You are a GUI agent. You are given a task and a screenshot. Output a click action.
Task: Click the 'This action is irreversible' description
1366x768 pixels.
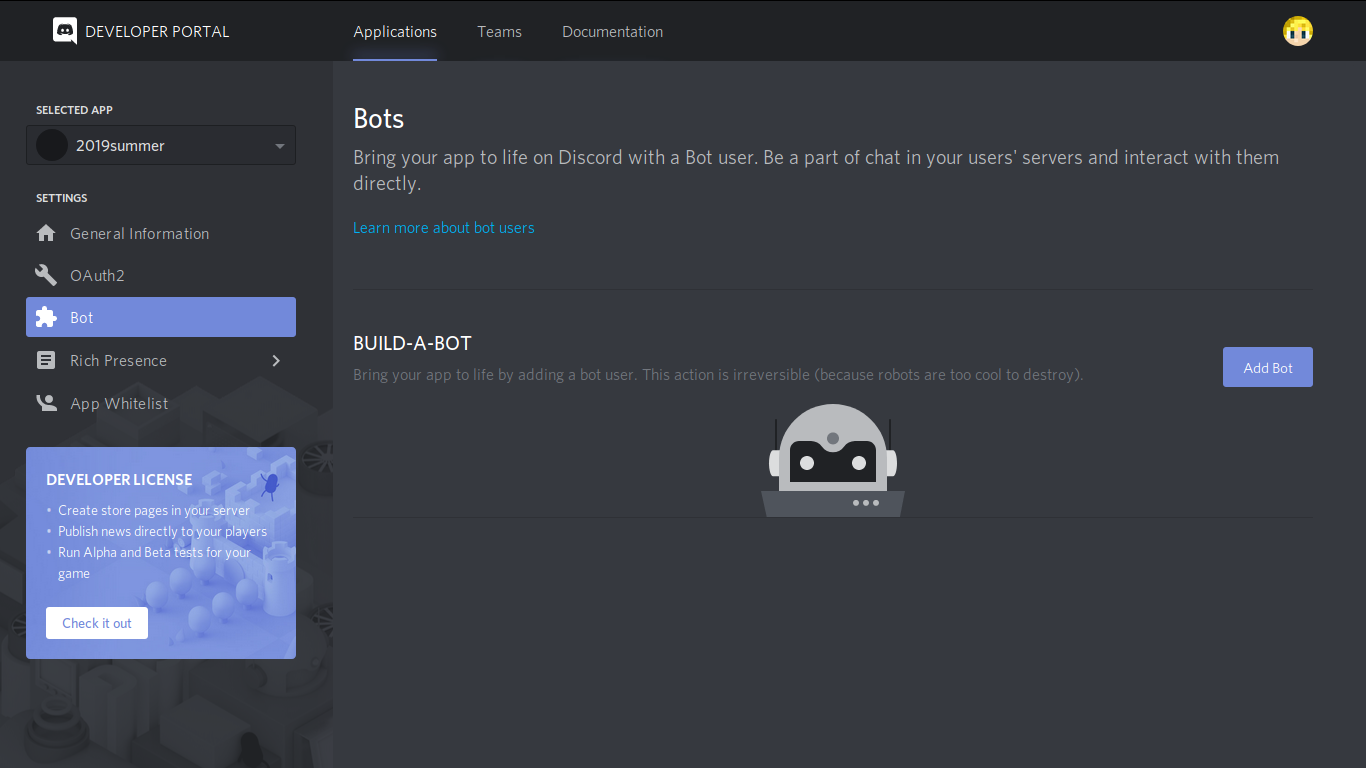point(718,375)
